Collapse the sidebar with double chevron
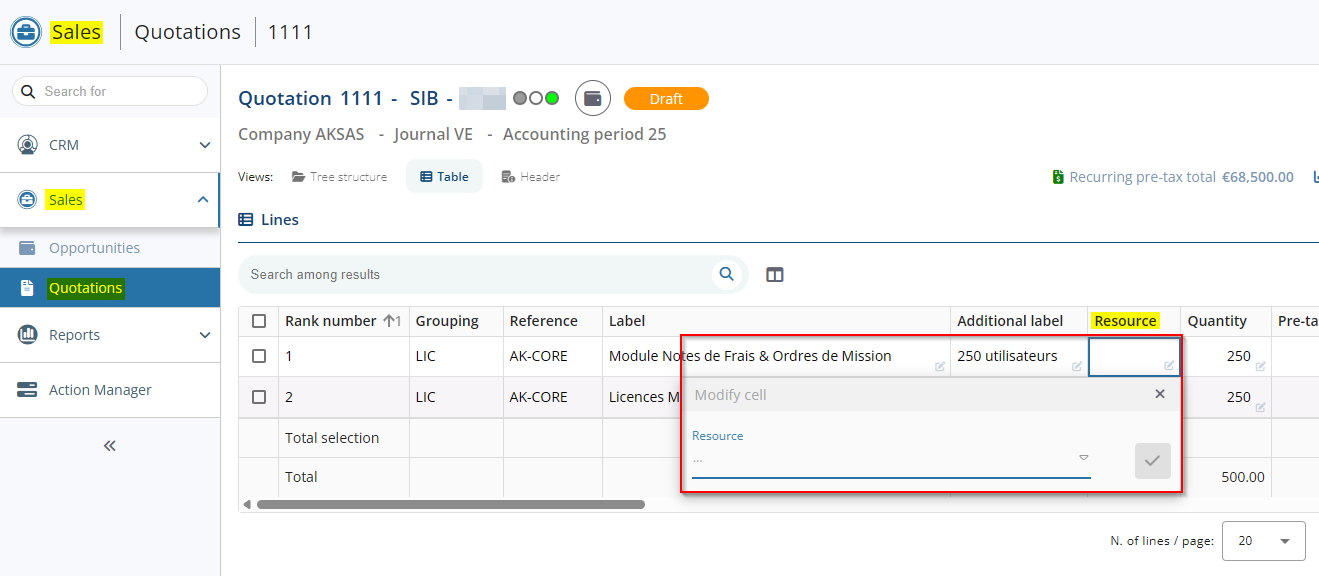Image resolution: width=1319 pixels, height=576 pixels. 110,446
